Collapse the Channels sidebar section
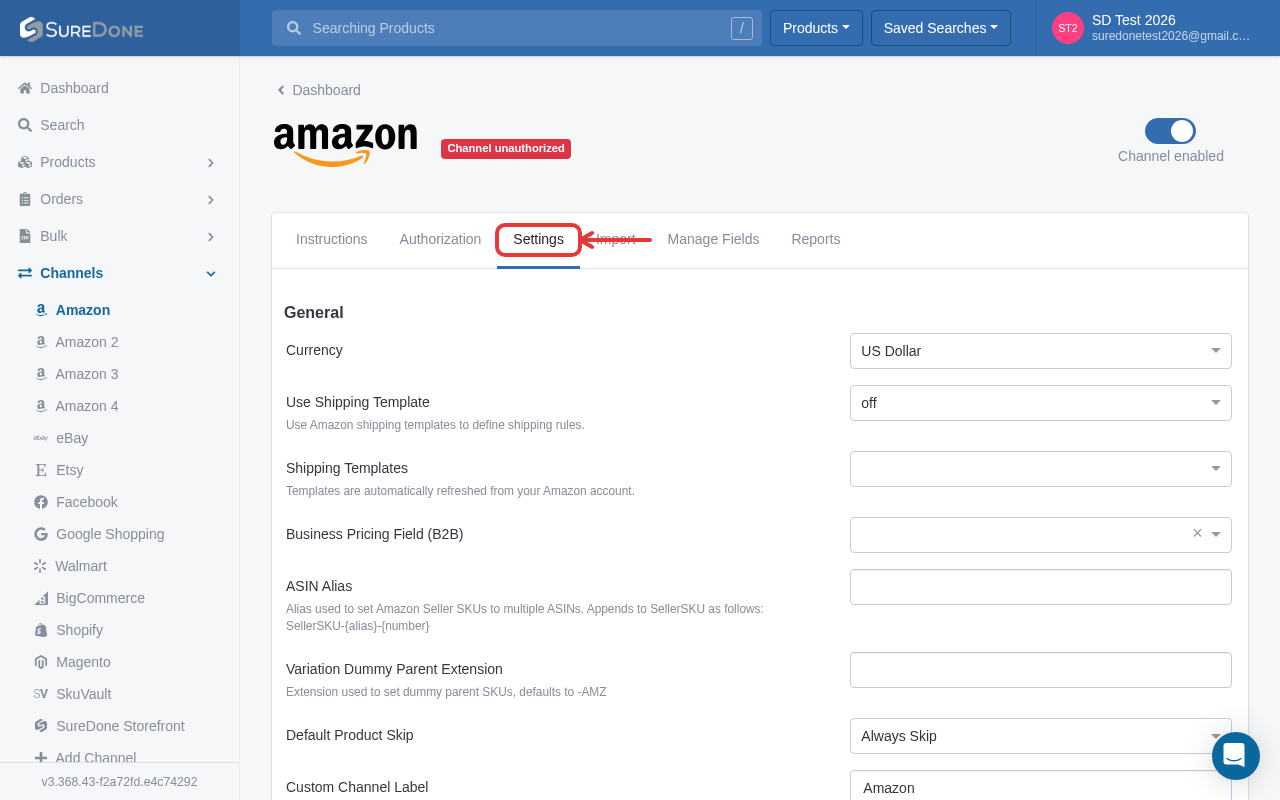 click(x=211, y=273)
